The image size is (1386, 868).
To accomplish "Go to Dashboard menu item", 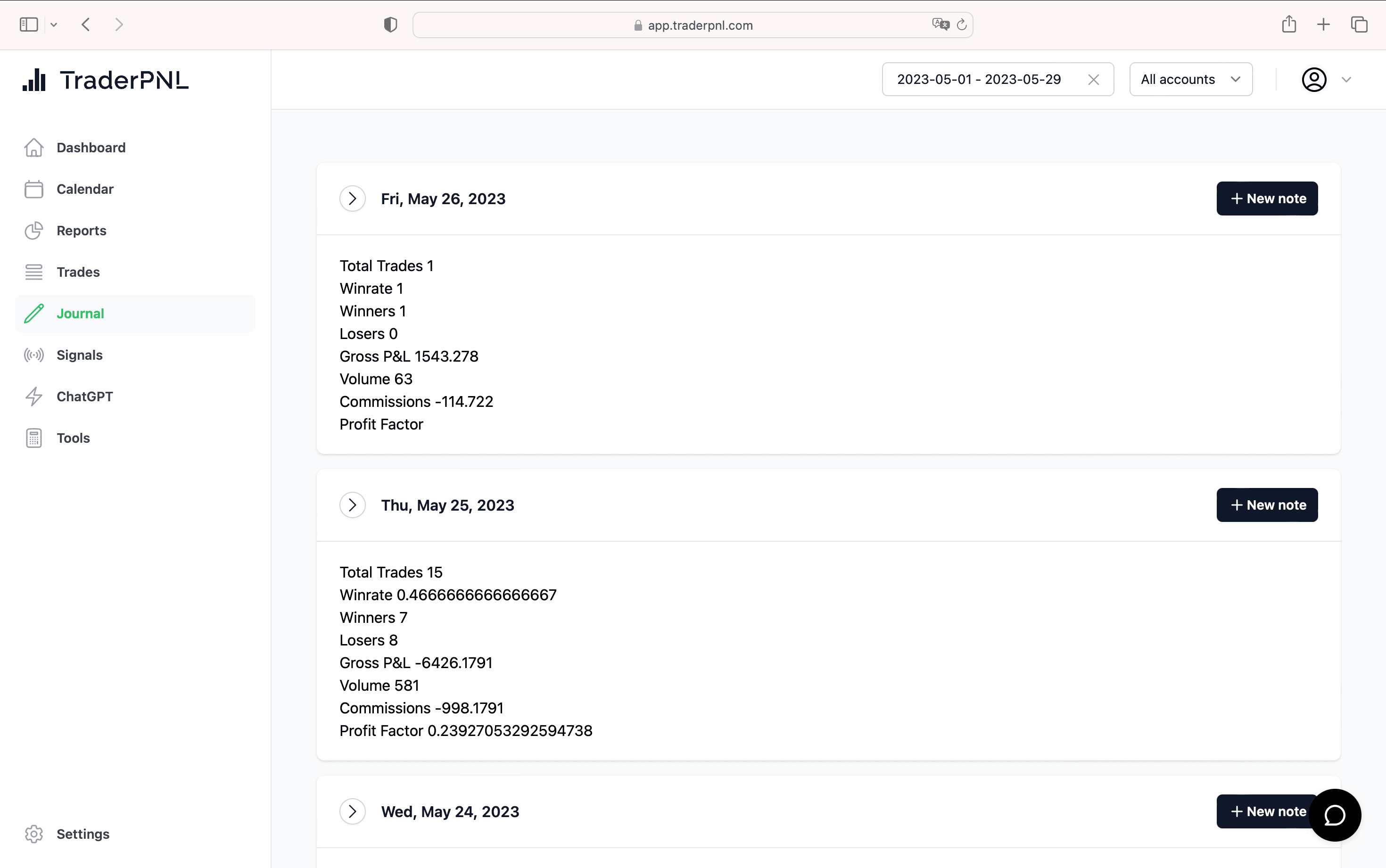I will [x=135, y=148].
